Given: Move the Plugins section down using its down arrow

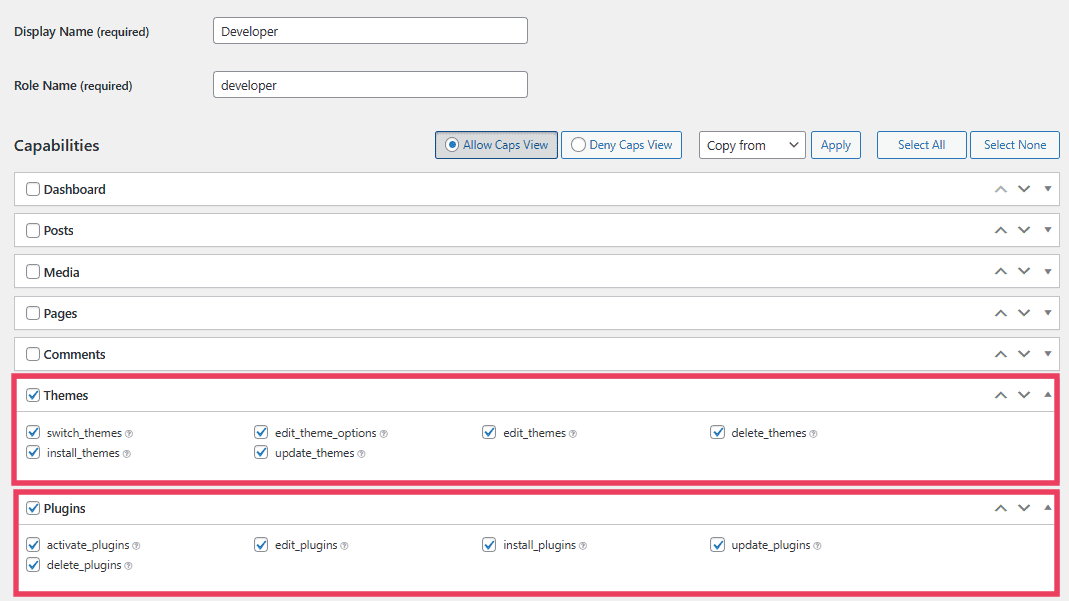Looking at the screenshot, I should click(1024, 507).
